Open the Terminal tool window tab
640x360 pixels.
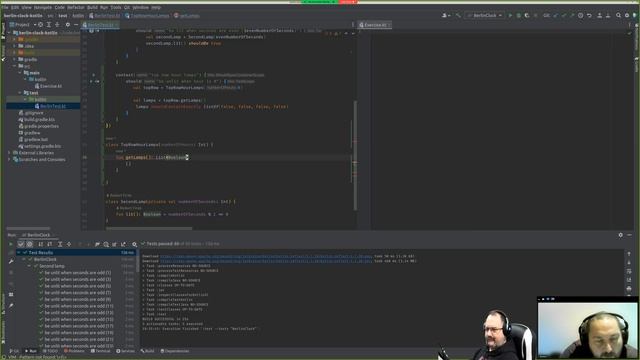100,351
